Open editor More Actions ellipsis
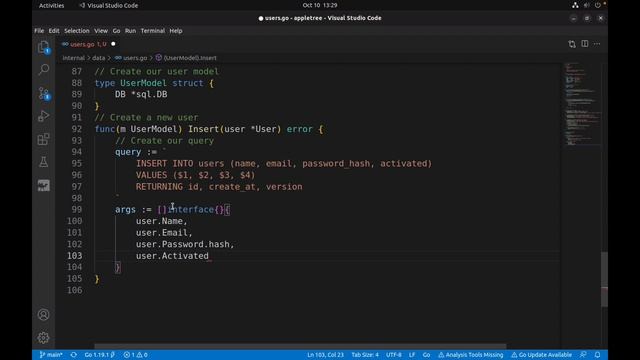This screenshot has width=640, height=360. 597,44
